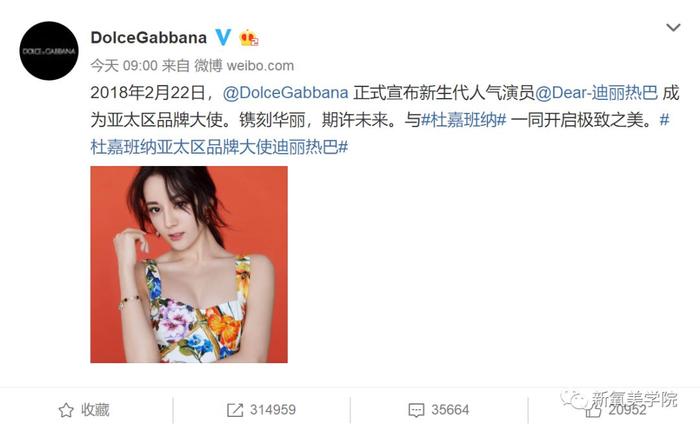Click the blue verified V badge
This screenshot has height=430, width=700.
(x=223, y=38)
